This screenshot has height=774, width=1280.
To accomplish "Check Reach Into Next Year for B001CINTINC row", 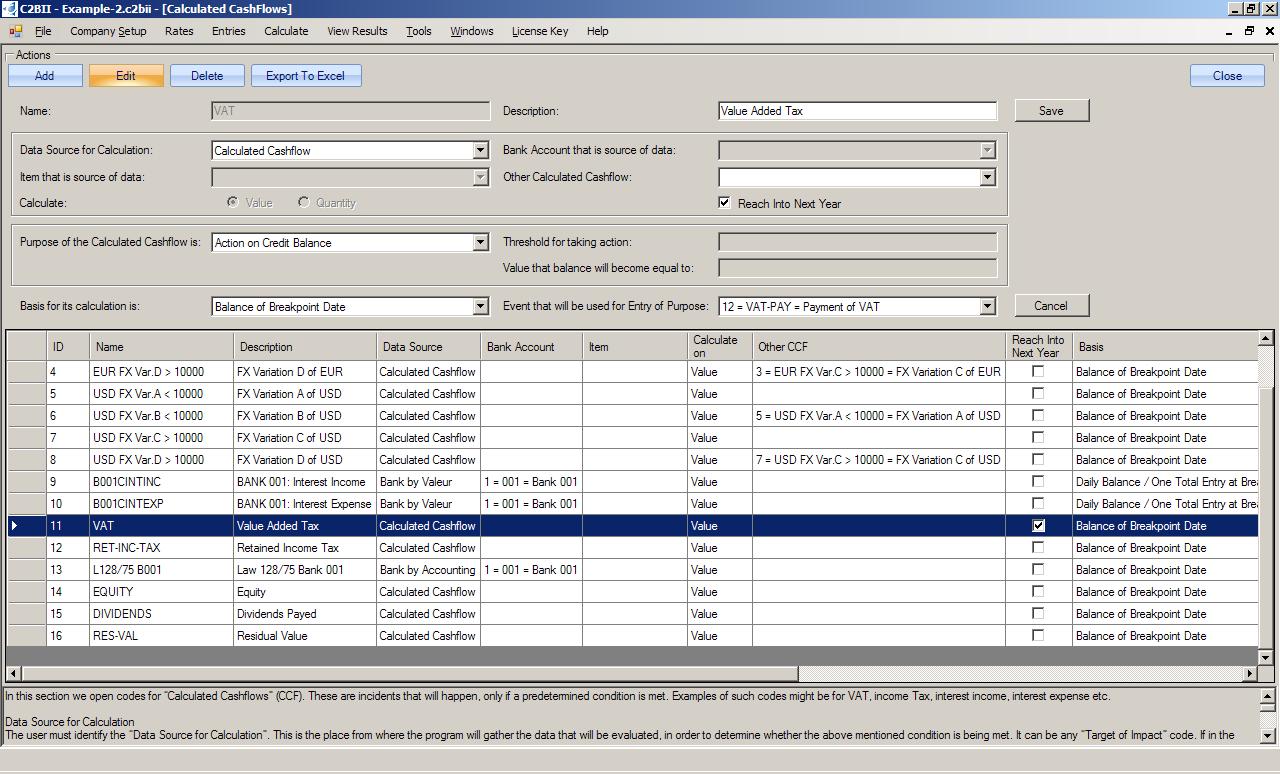I will (x=1038, y=481).
